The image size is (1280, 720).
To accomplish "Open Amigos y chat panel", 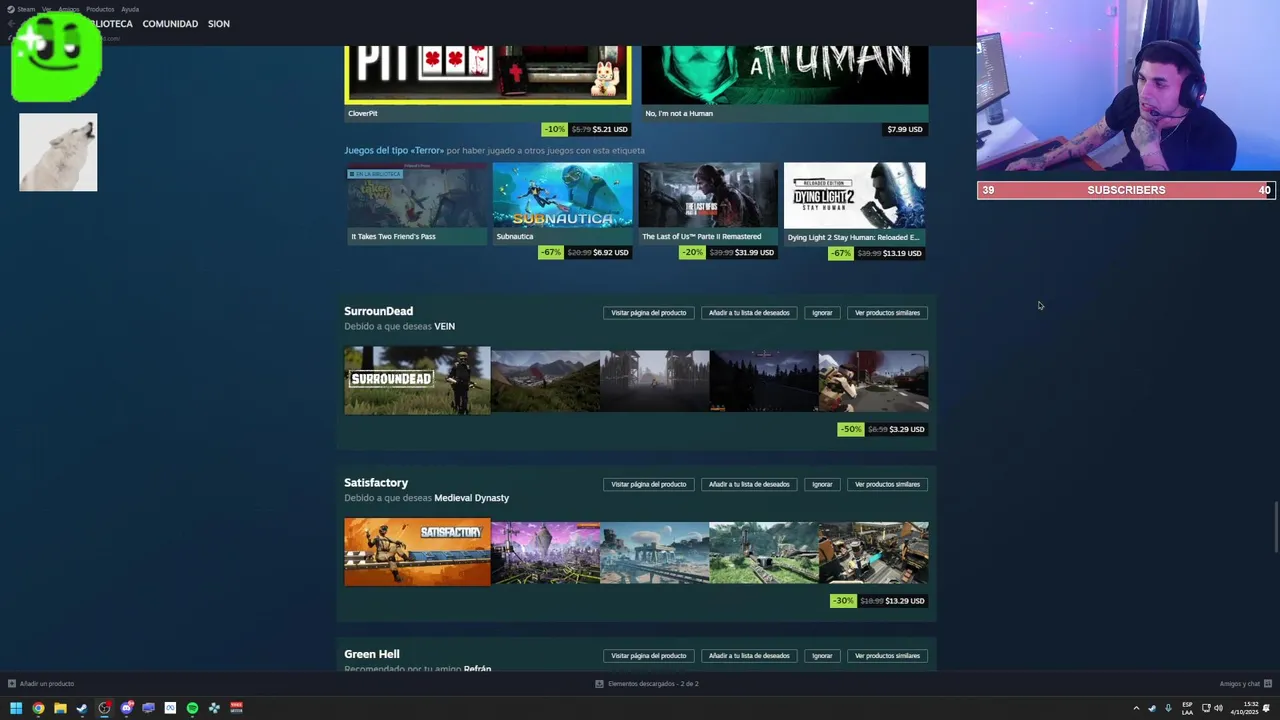I will [x=1245, y=684].
